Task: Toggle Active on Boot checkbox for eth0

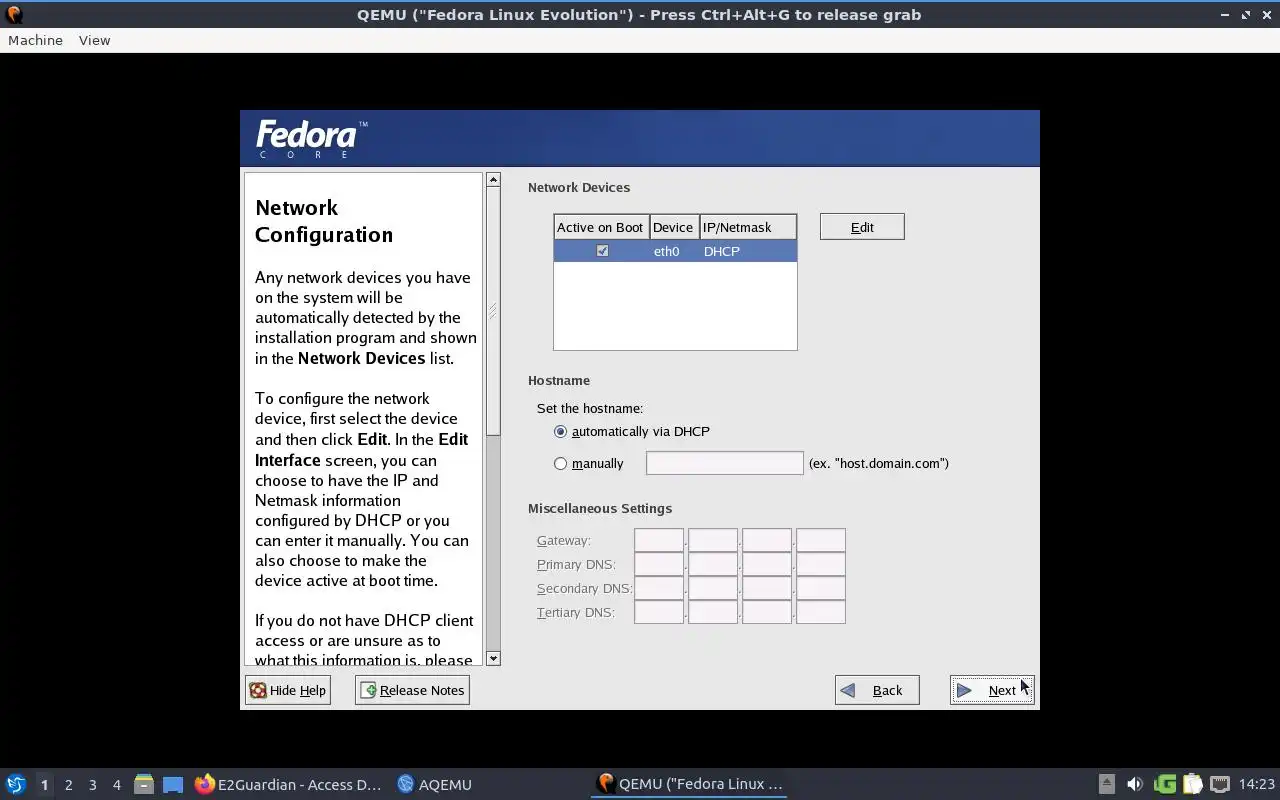Action: pyautogui.click(x=602, y=251)
